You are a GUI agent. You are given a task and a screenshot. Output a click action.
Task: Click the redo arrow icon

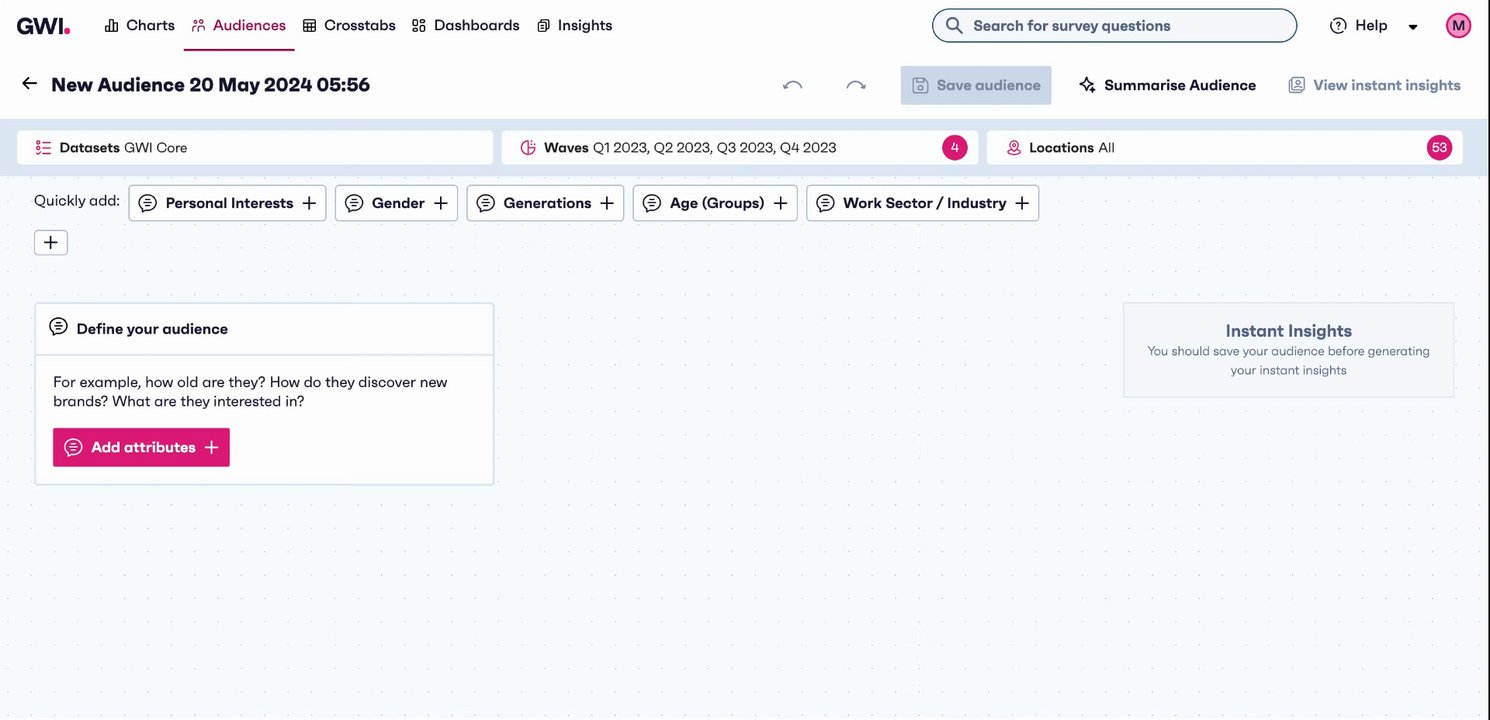[x=855, y=86]
